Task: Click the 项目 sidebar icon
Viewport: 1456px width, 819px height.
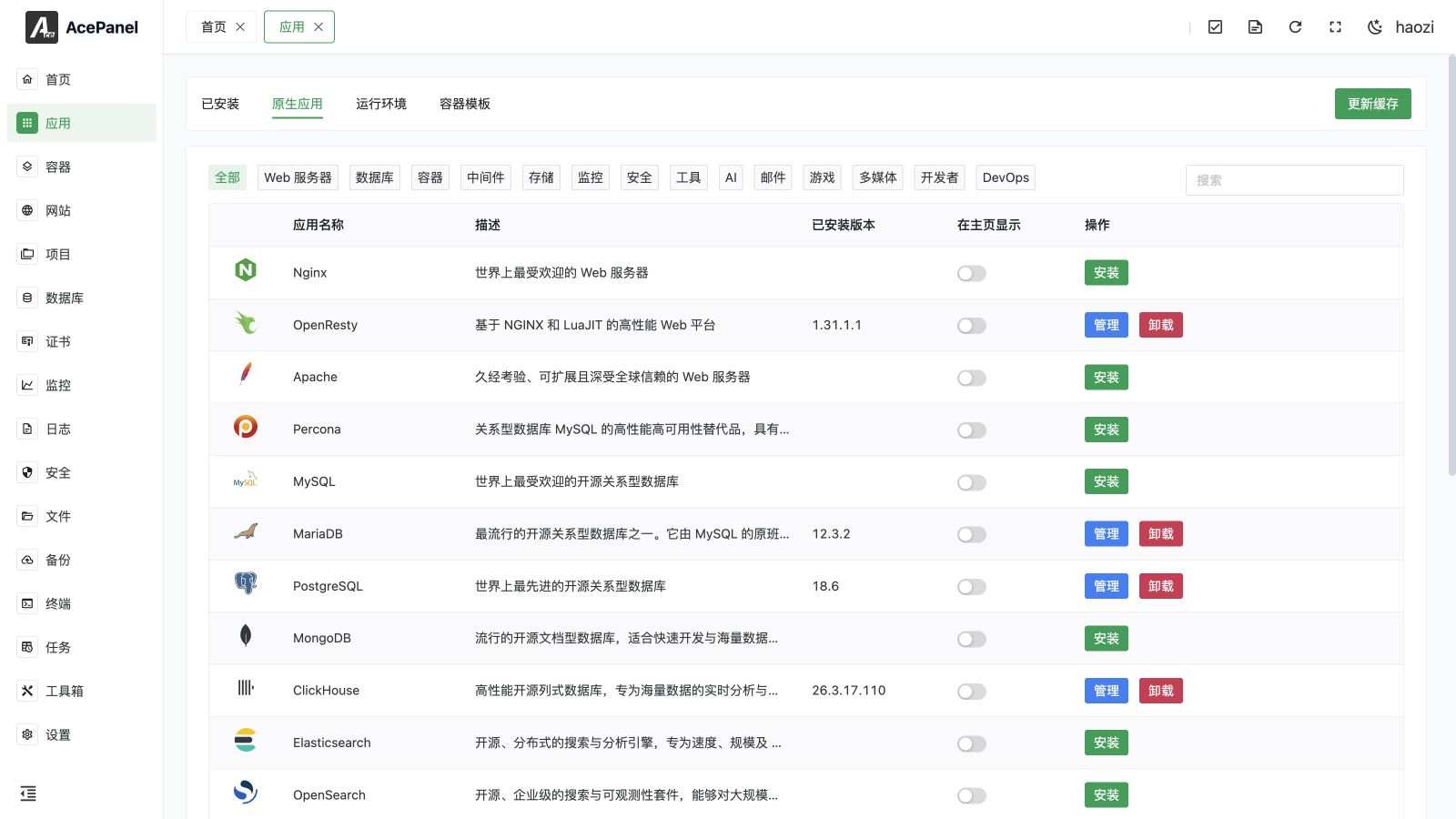Action: pos(27,254)
